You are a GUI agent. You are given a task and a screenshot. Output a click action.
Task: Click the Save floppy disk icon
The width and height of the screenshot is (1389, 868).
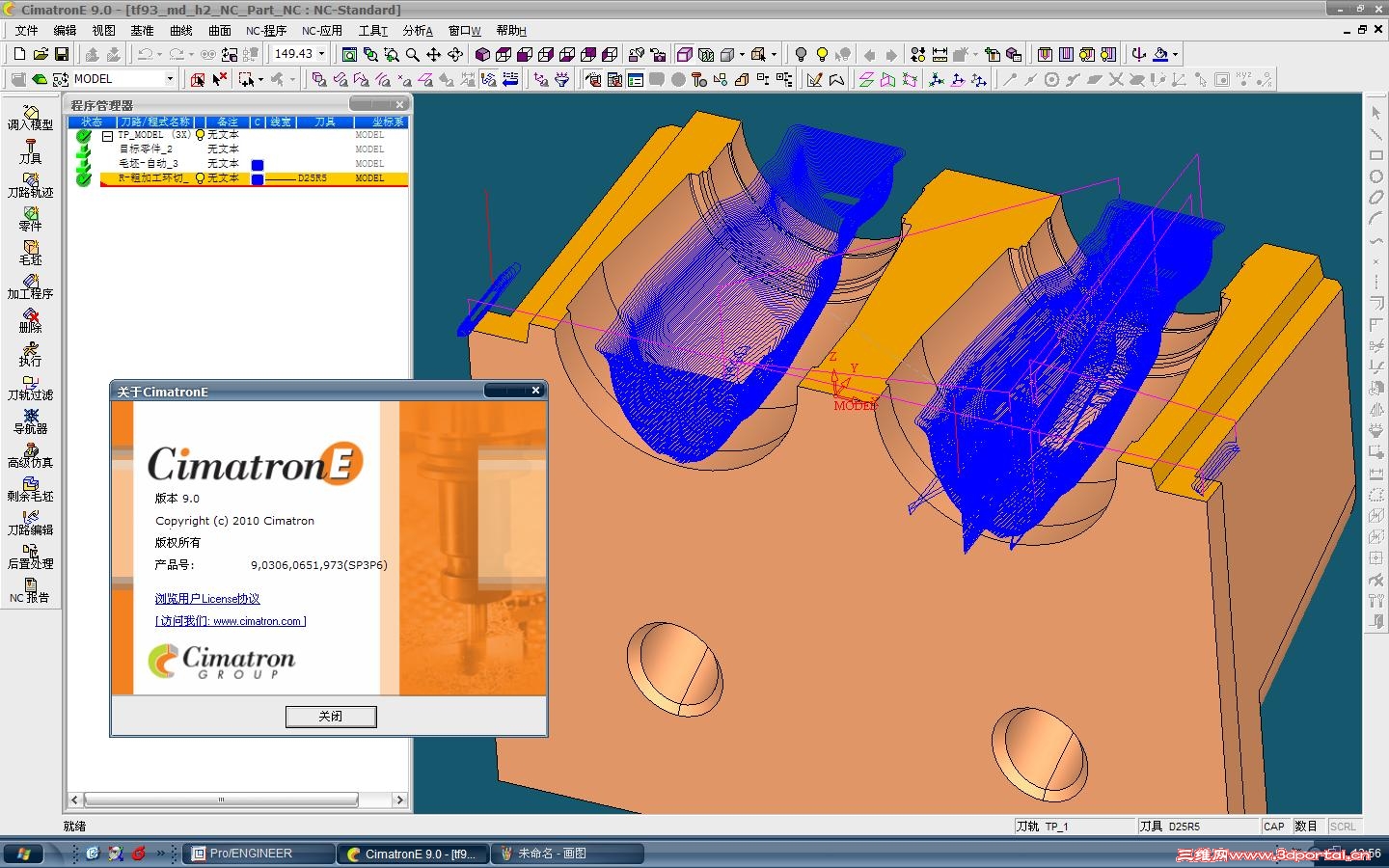[x=62, y=54]
